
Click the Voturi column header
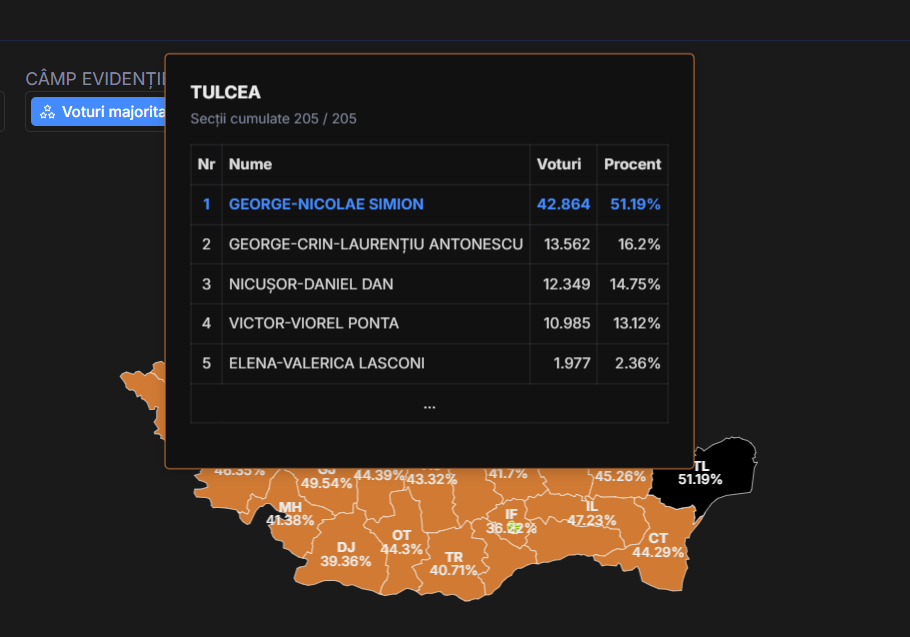[558, 164]
